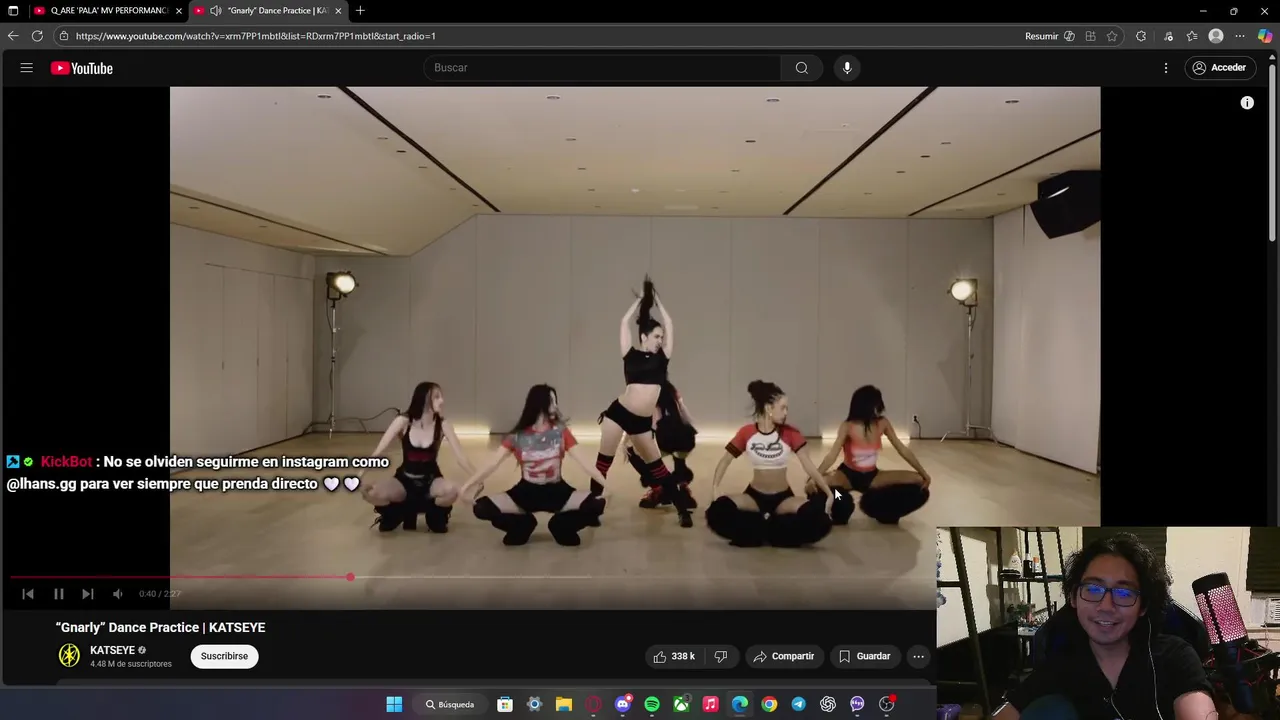Screen dimensions: 1280x720
Task: Click the video title “Gnarly” Dance Practice
Action: click(x=160, y=627)
